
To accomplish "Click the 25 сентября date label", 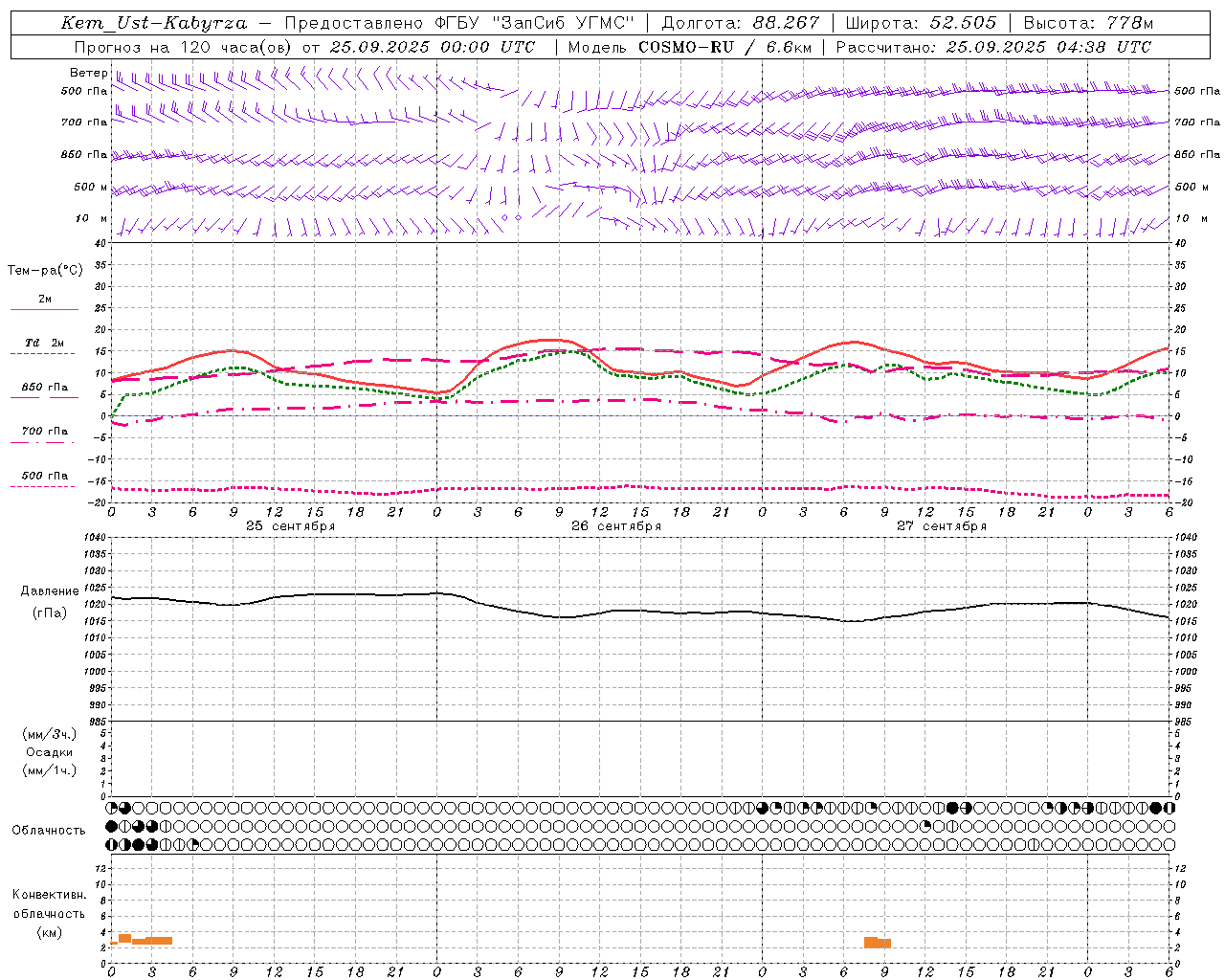I will [290, 526].
